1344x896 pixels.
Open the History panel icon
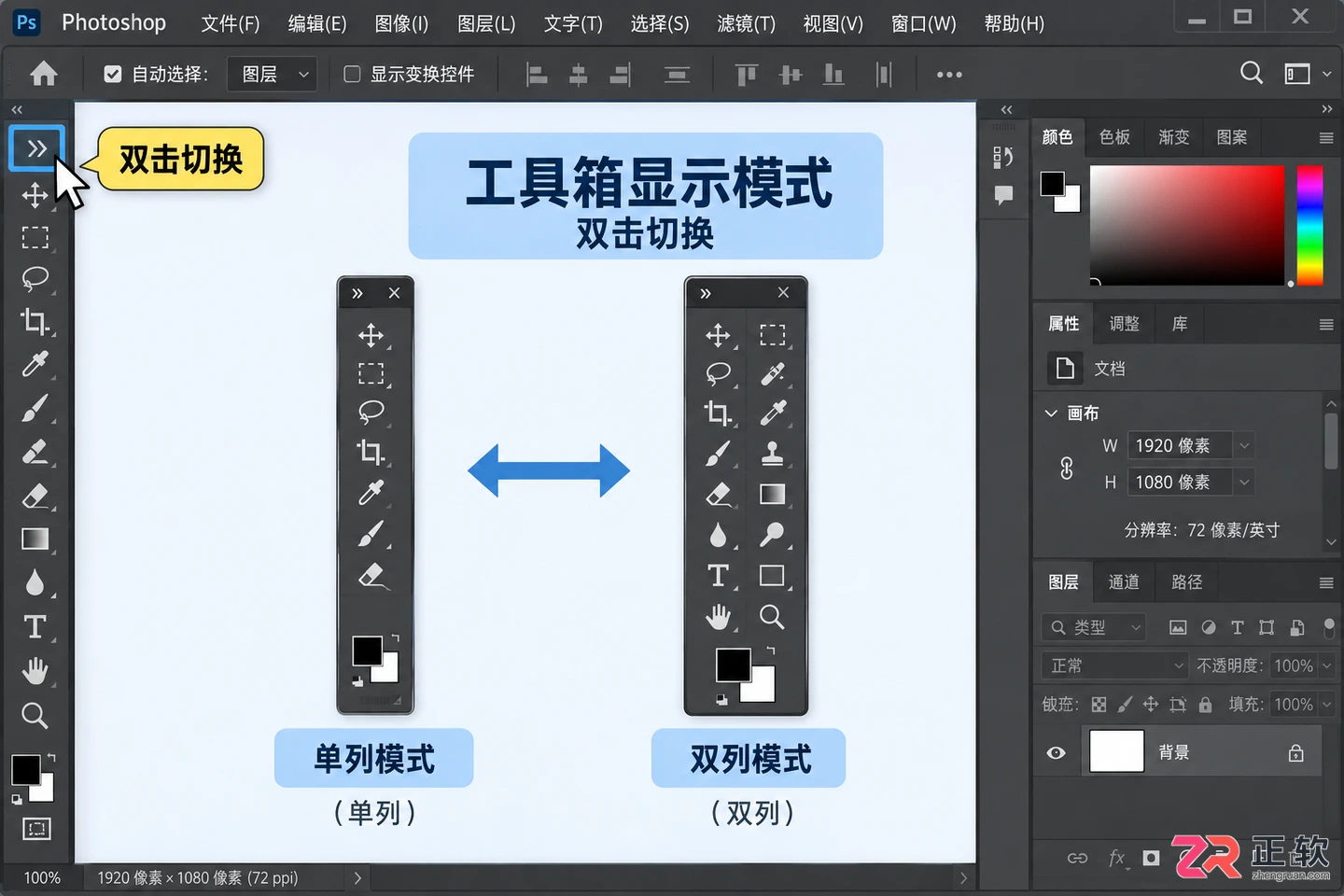pos(1003,157)
